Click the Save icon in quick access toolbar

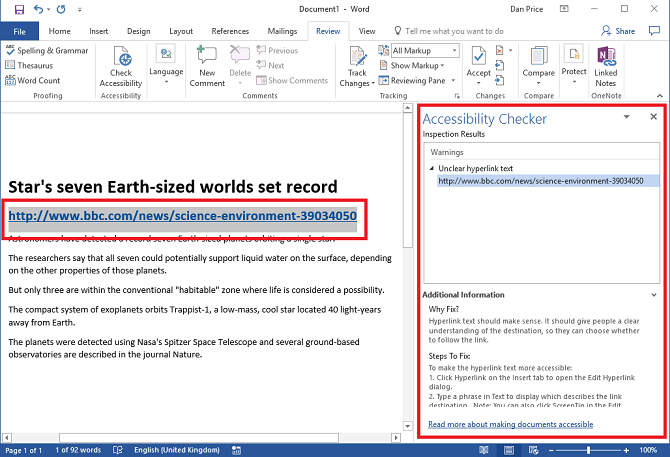pyautogui.click(x=19, y=9)
